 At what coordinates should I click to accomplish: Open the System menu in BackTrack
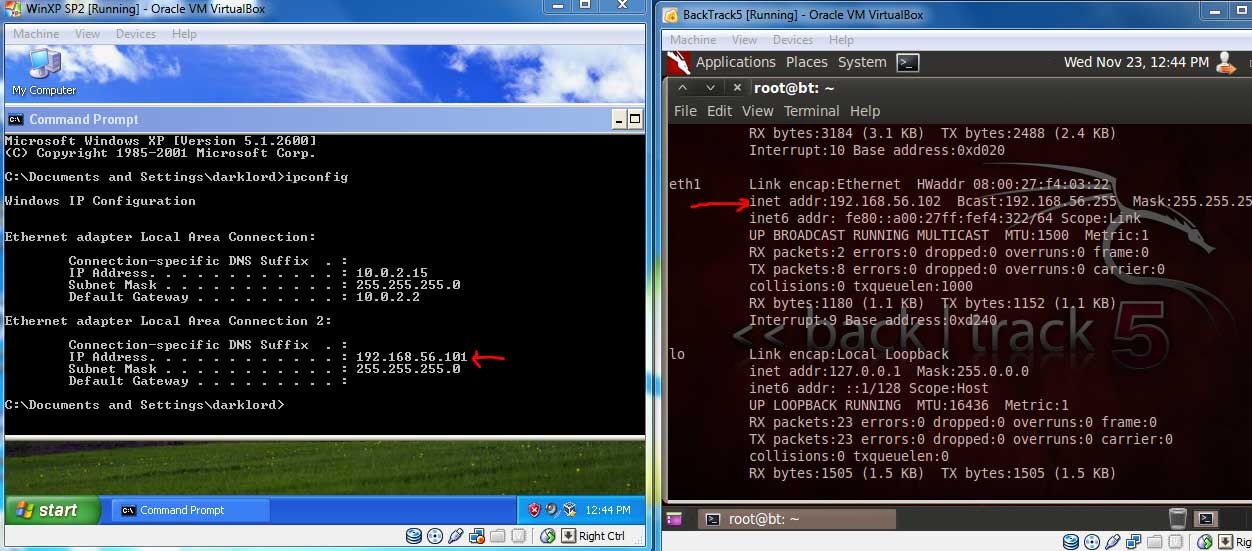click(x=862, y=62)
